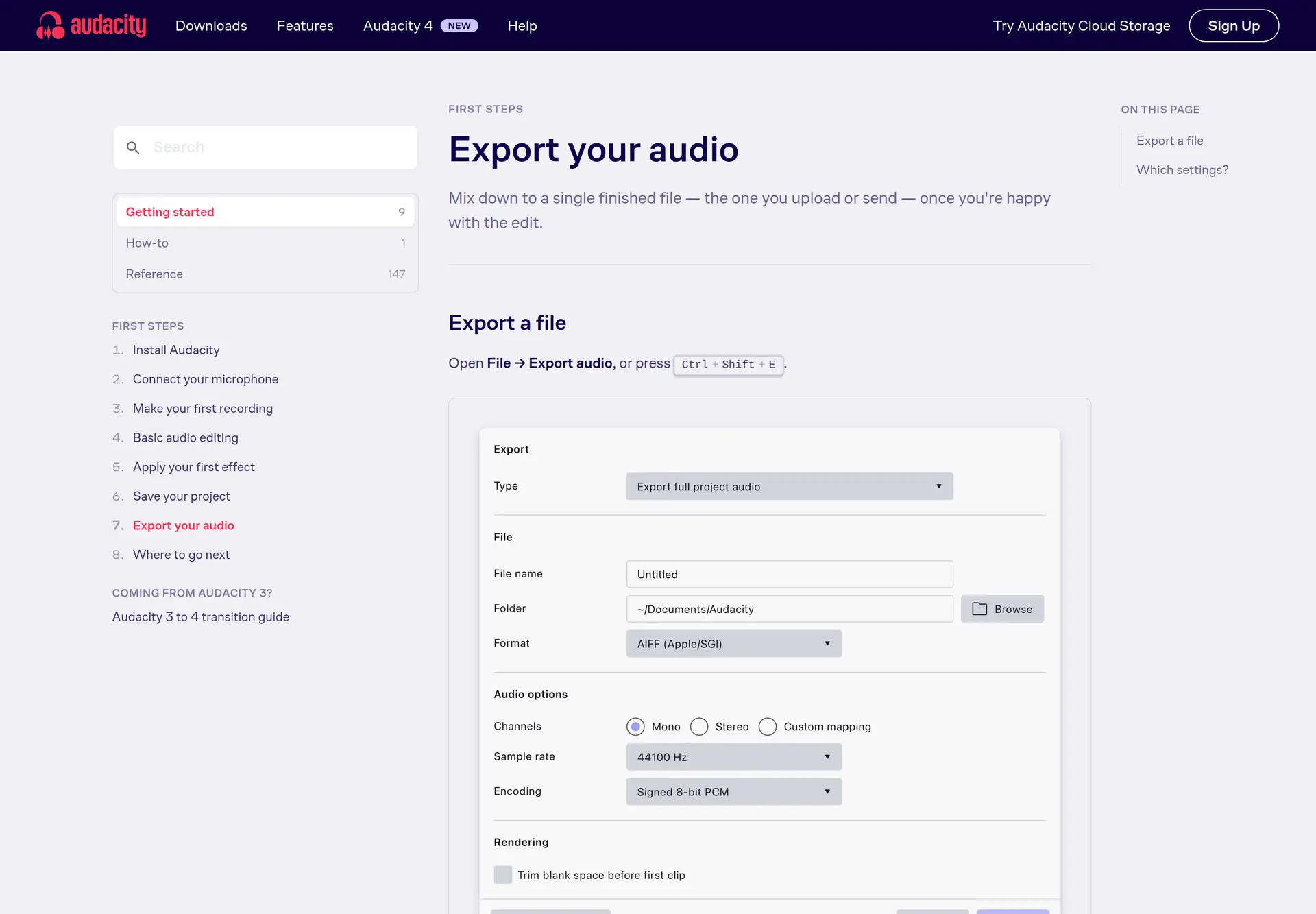Screen dimensions: 1316x914
Task: Choose the Custom mapping radio button
Action: [767, 726]
